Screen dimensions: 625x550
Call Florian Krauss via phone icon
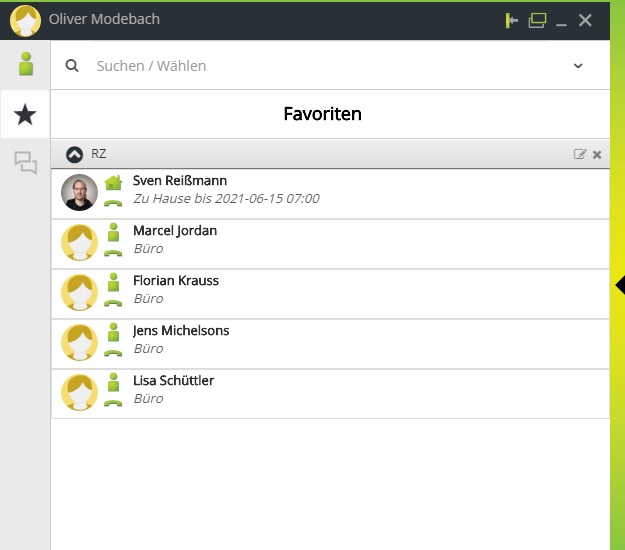tap(113, 303)
